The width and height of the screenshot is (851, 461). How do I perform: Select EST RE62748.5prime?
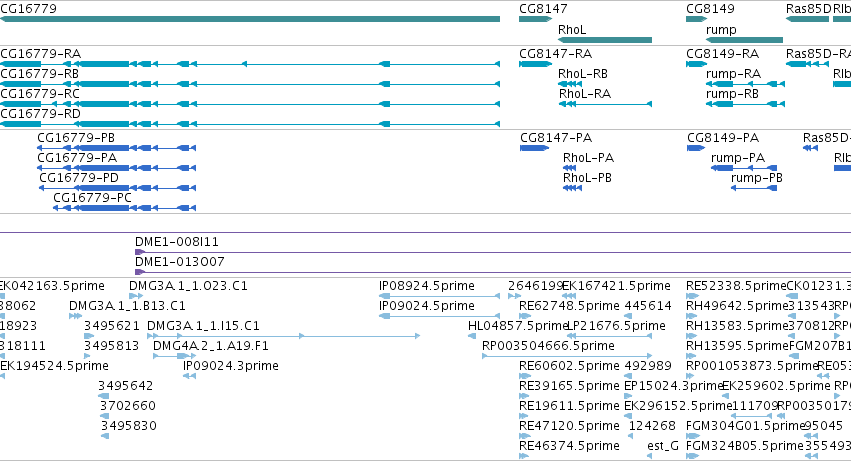[x=525, y=316]
